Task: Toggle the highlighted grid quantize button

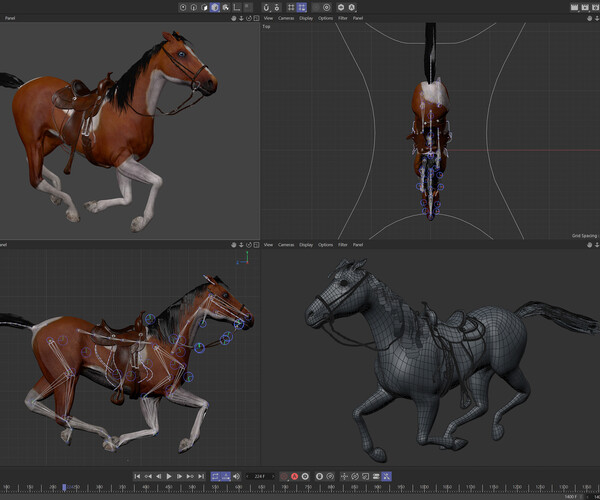Action: (302, 7)
